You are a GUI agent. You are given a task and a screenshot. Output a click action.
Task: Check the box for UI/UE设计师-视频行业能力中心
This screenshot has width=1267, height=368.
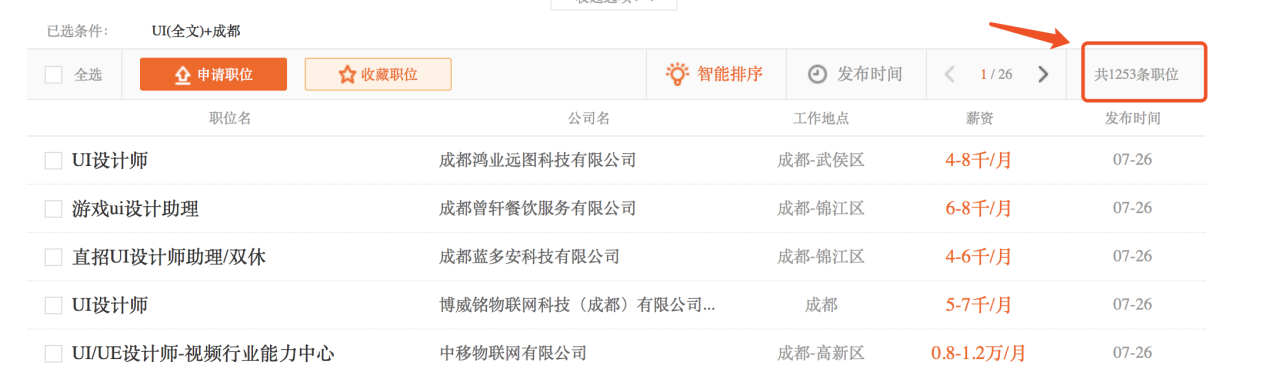(x=54, y=353)
